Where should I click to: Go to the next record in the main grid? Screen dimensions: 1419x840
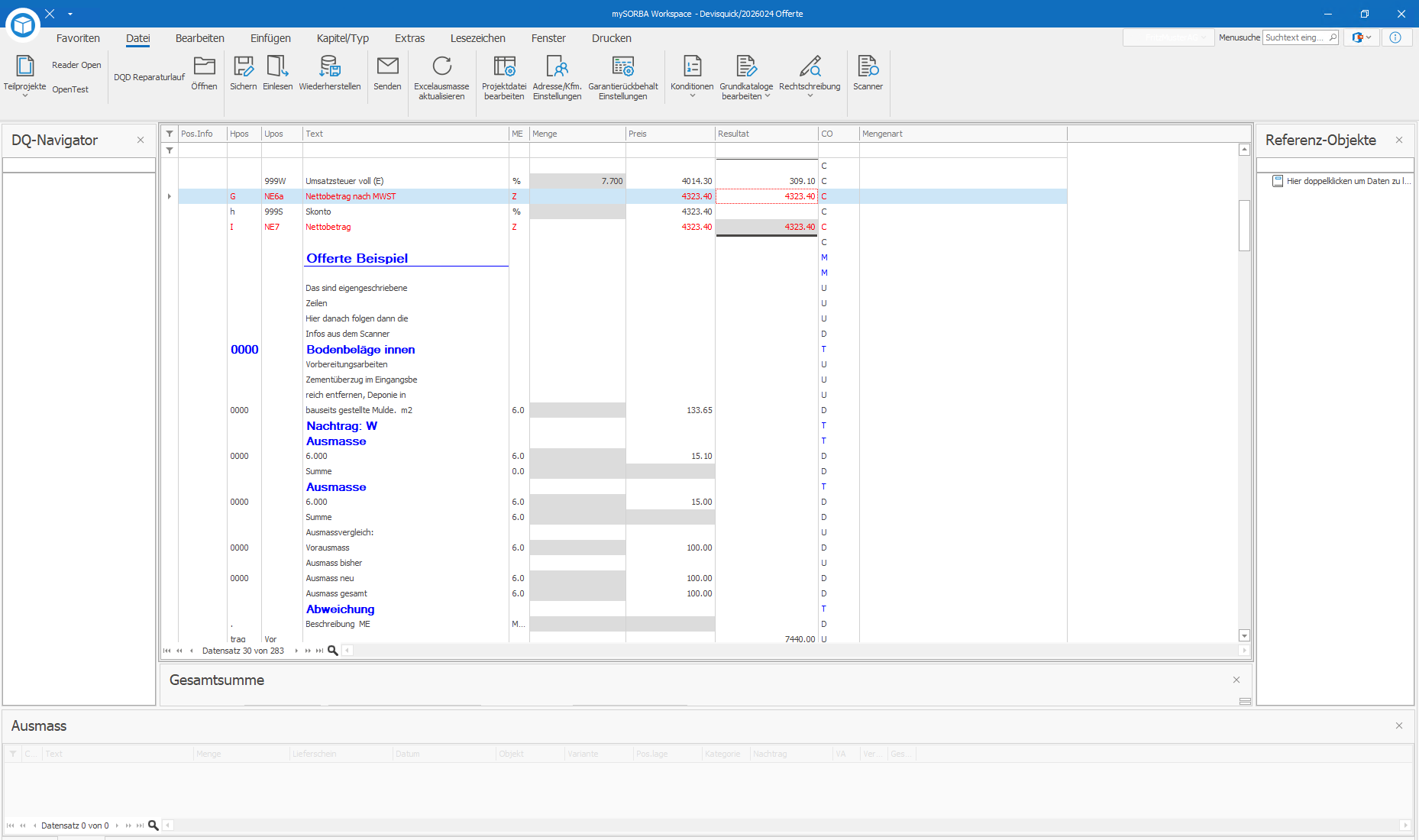296,651
